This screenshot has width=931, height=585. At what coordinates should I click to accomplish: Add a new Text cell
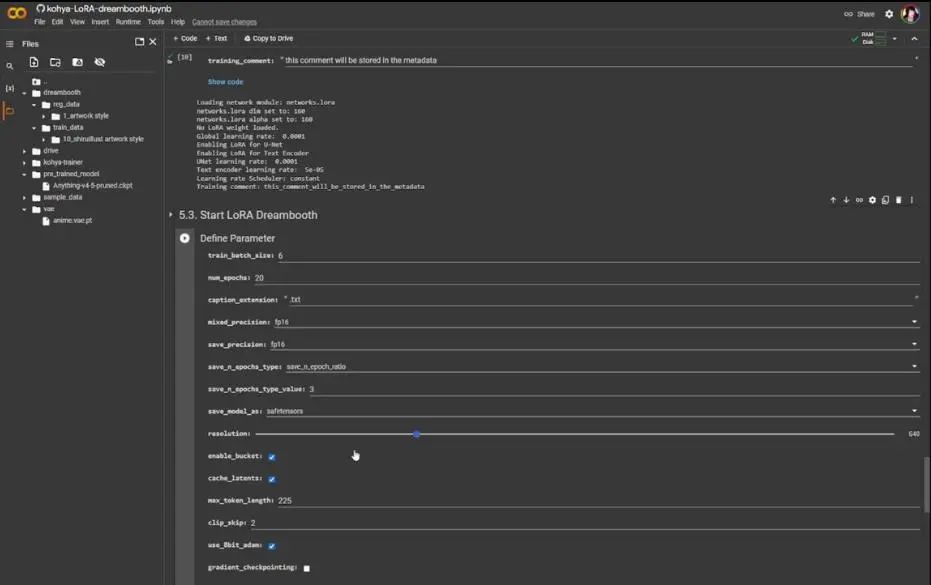click(217, 39)
